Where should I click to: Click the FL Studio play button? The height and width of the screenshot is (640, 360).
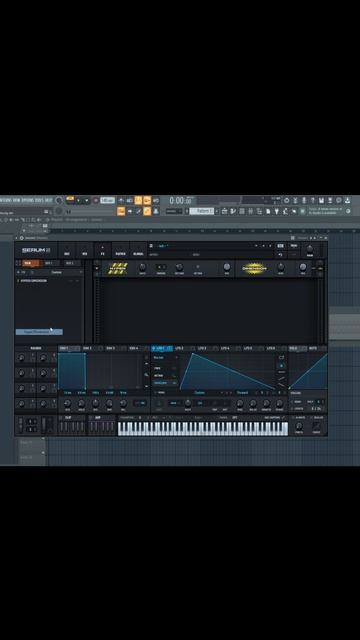[x=77, y=200]
